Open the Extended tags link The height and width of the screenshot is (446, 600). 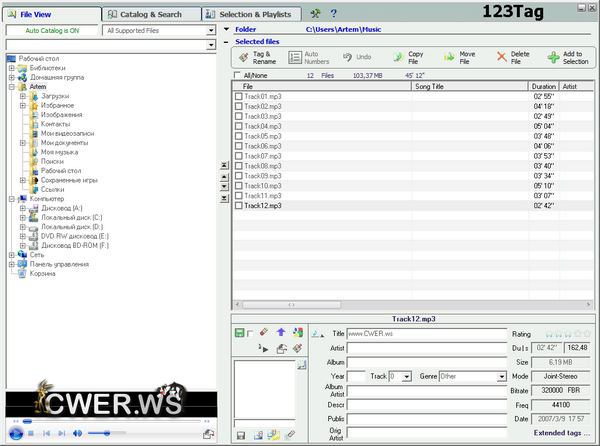point(561,433)
